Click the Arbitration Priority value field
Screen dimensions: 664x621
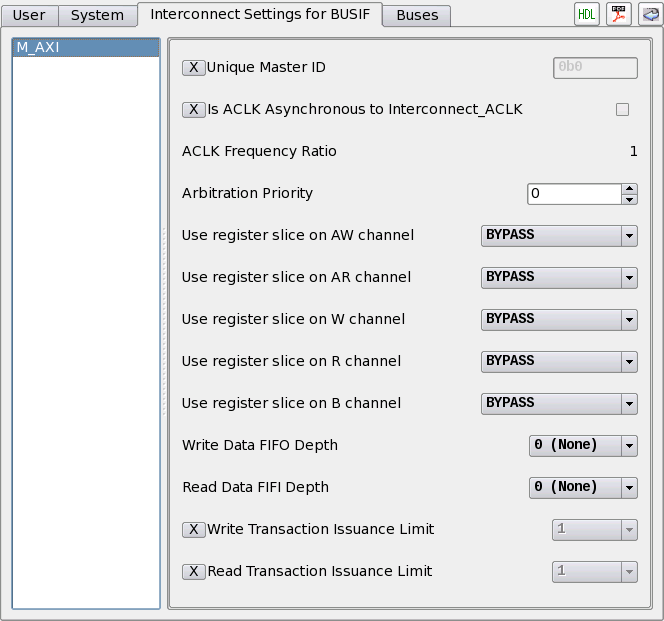(x=575, y=194)
